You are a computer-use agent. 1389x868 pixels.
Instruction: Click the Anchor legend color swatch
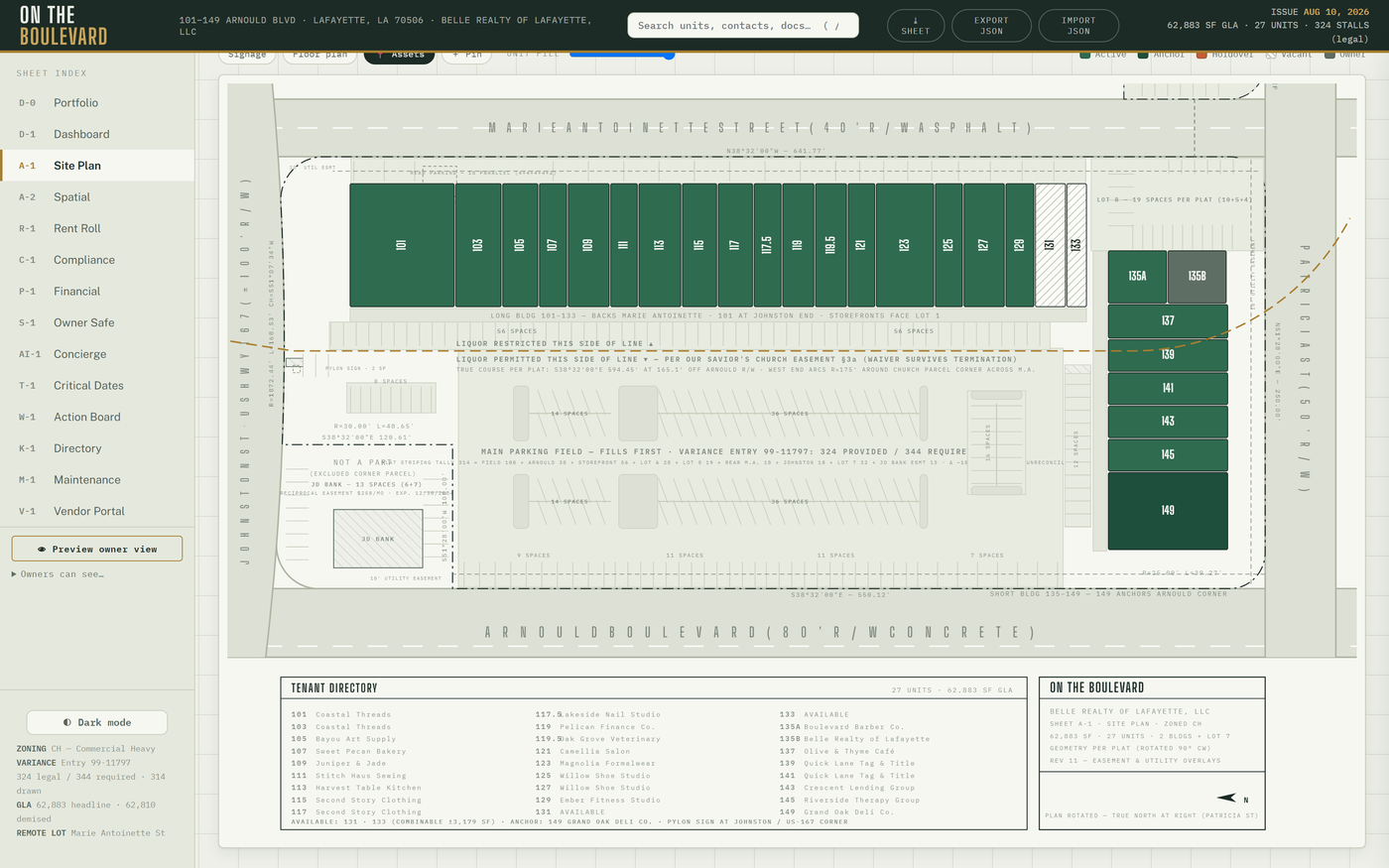1143,55
